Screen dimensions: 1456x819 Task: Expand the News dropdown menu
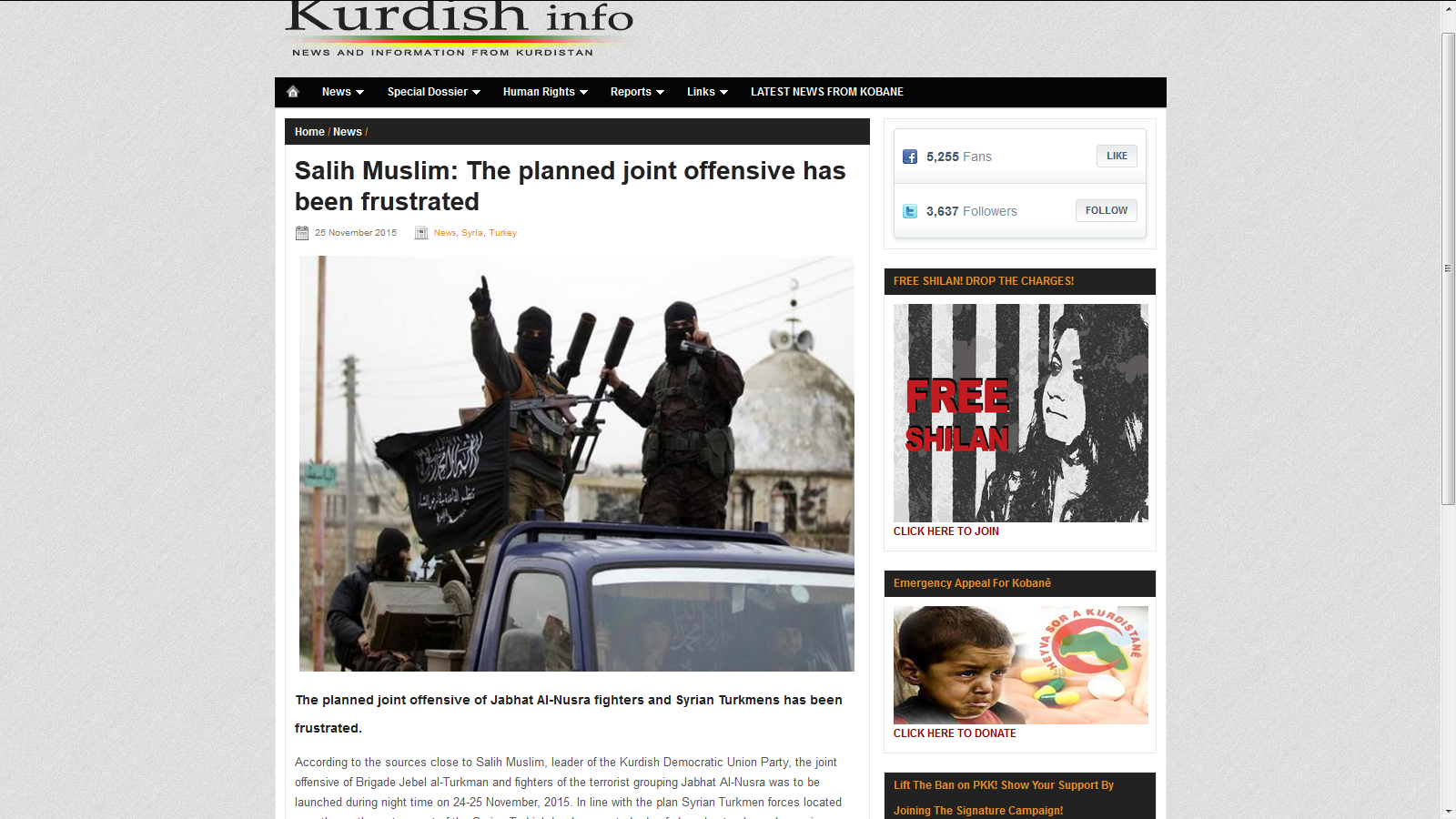tap(342, 92)
